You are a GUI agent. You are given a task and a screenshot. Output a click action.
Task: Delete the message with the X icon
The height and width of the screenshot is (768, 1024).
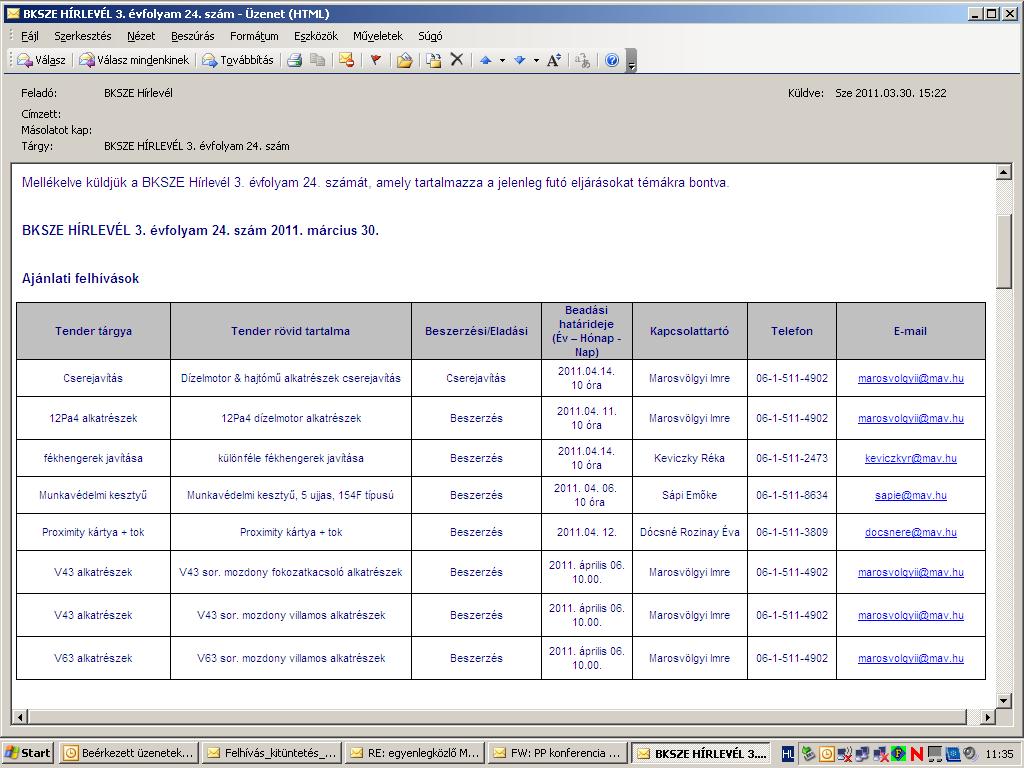pyautogui.click(x=457, y=60)
